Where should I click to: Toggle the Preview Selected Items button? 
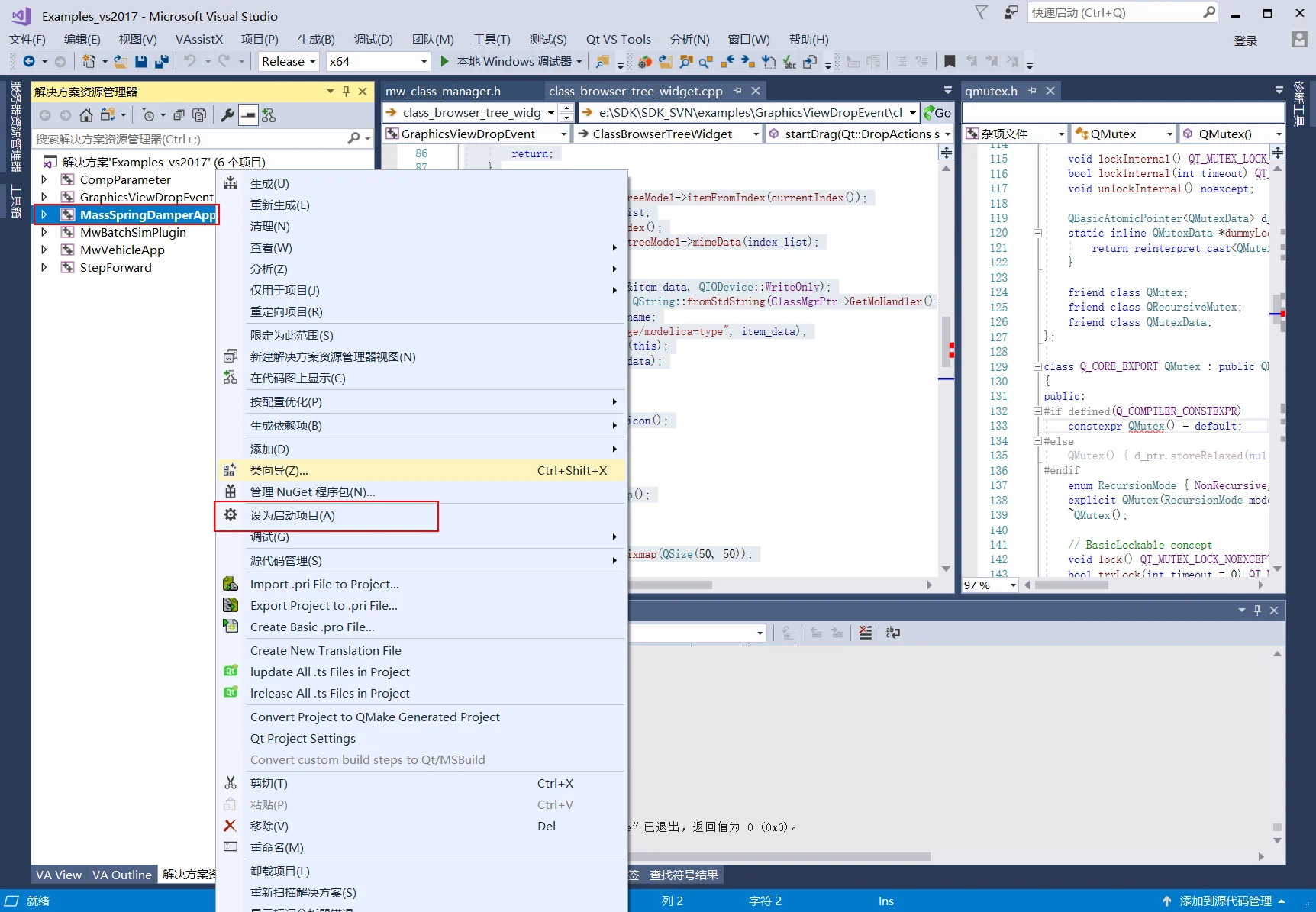pos(248,115)
